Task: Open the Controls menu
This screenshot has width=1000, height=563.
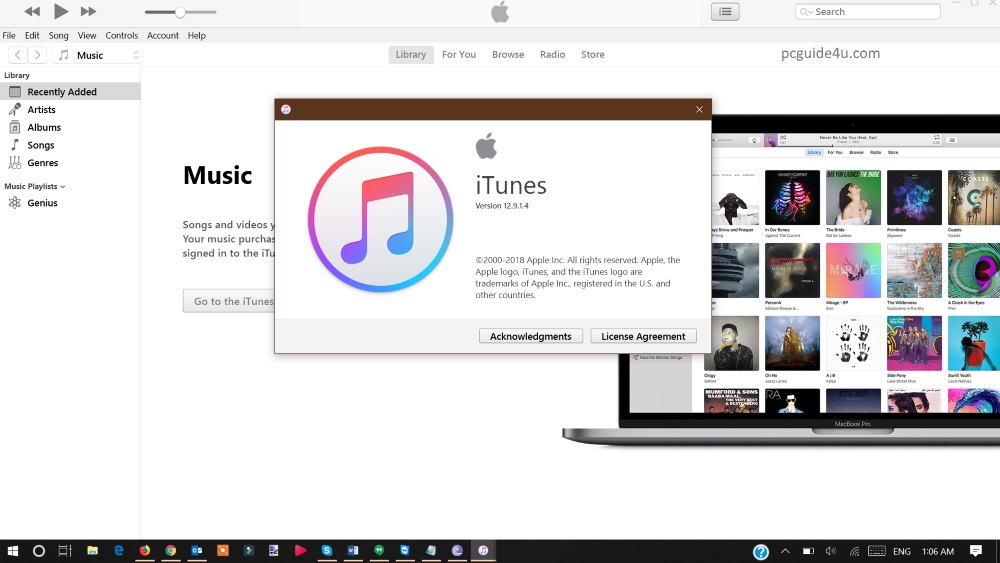Action: (122, 35)
